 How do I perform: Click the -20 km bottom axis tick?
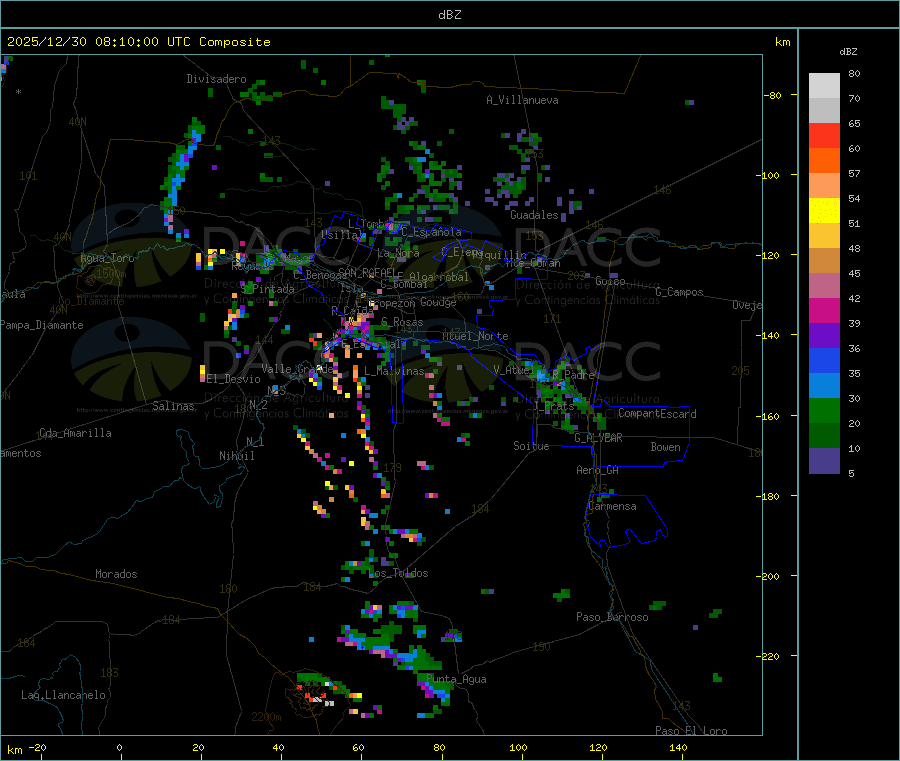[x=37, y=747]
